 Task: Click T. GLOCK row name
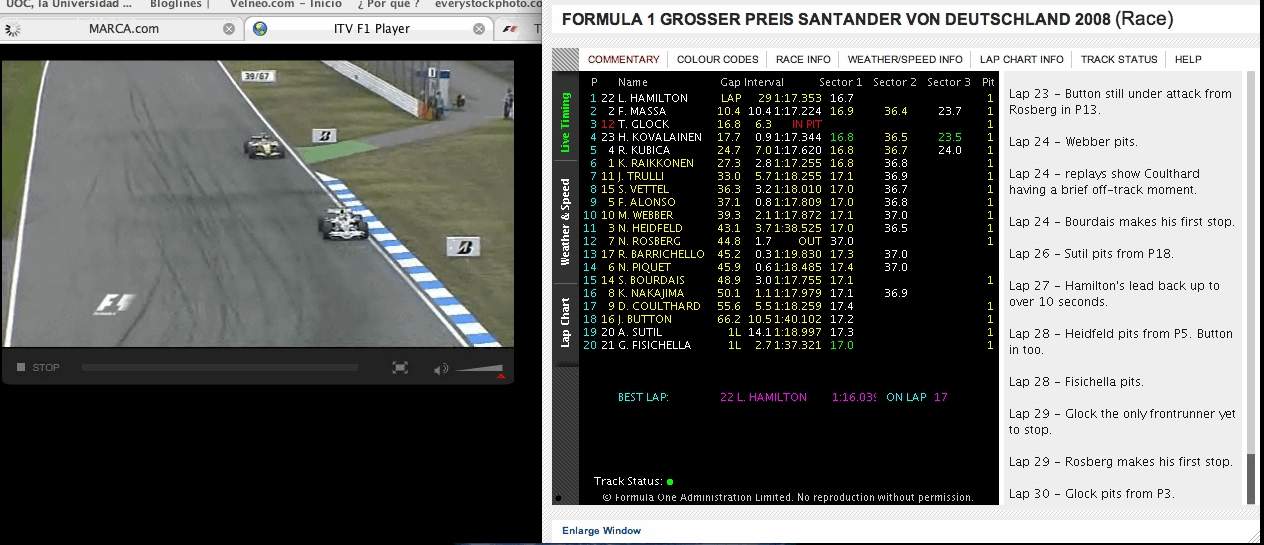coord(645,124)
